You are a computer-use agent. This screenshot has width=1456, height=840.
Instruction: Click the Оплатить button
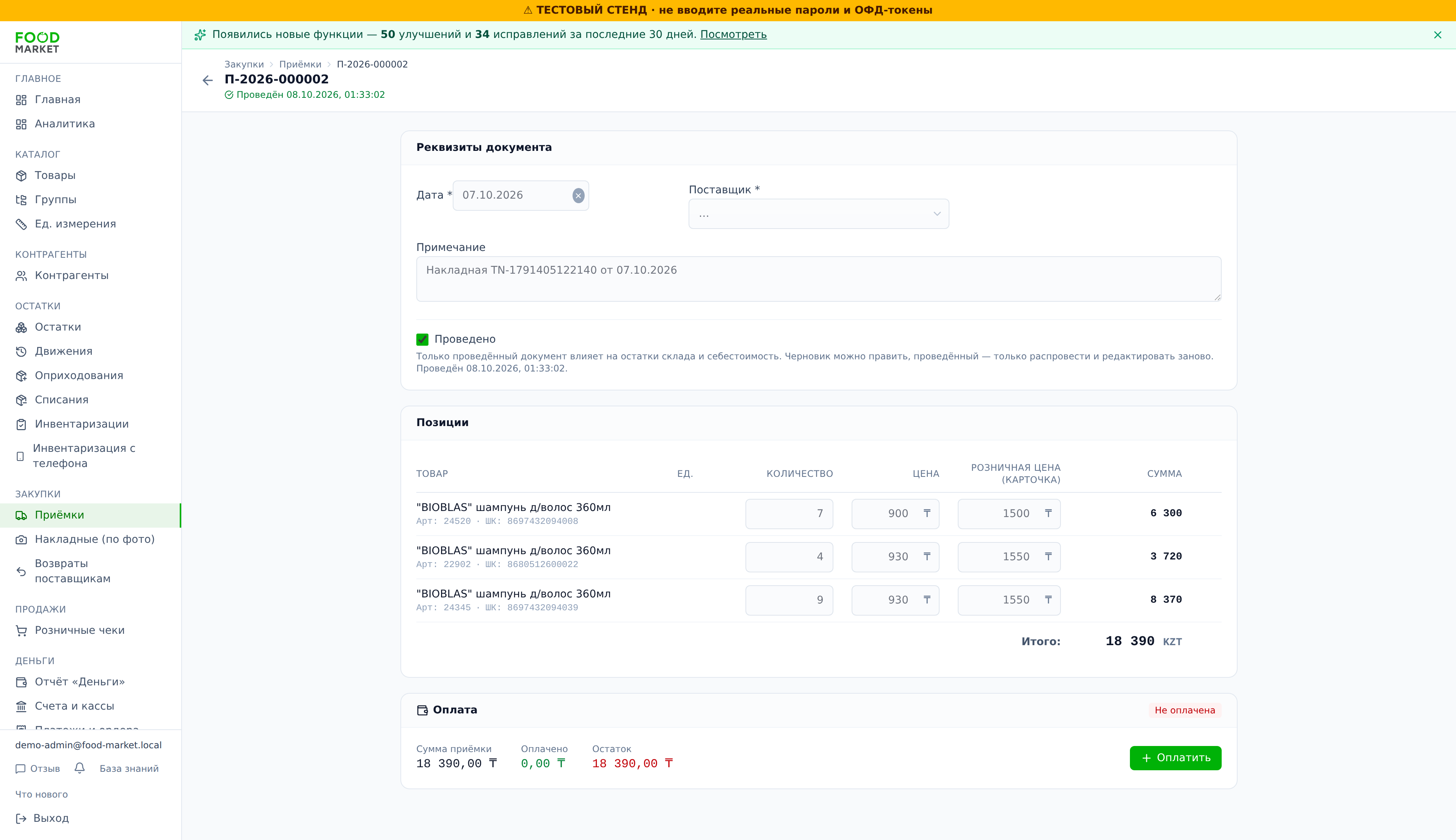[1175, 757]
